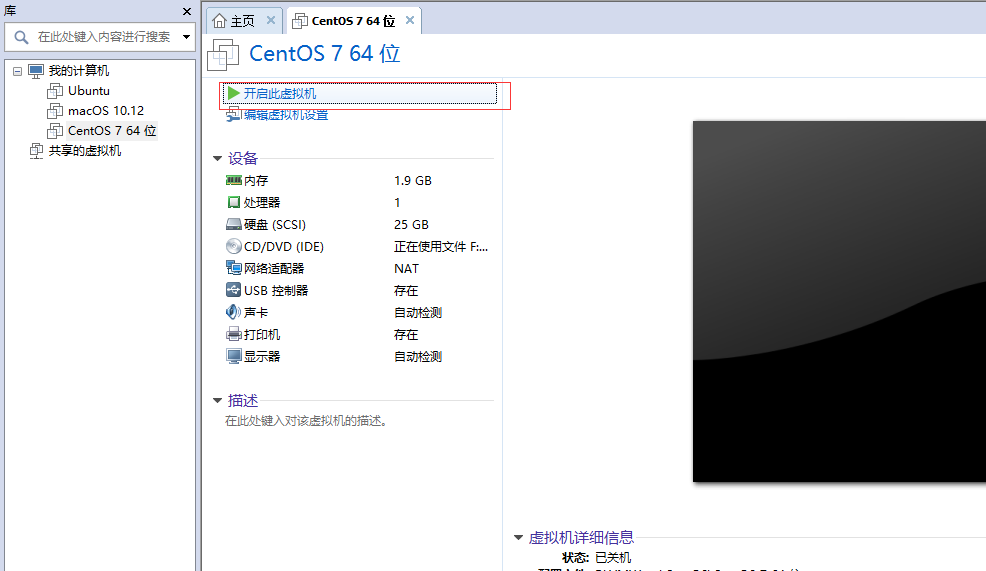Select 共享的虚拟机 in the library tree
The image size is (986, 571).
(85, 151)
